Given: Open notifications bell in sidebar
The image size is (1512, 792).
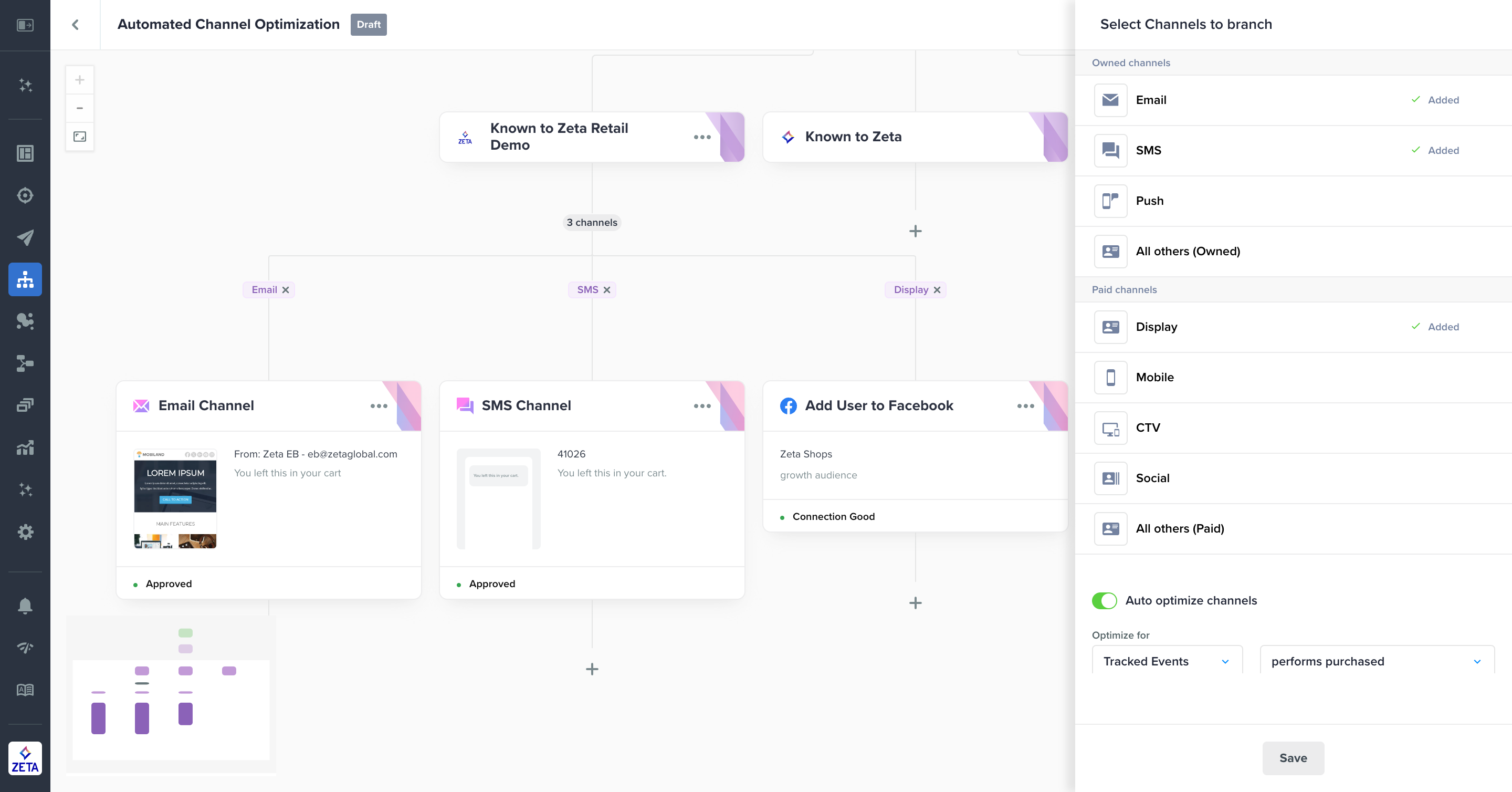Looking at the screenshot, I should [25, 606].
